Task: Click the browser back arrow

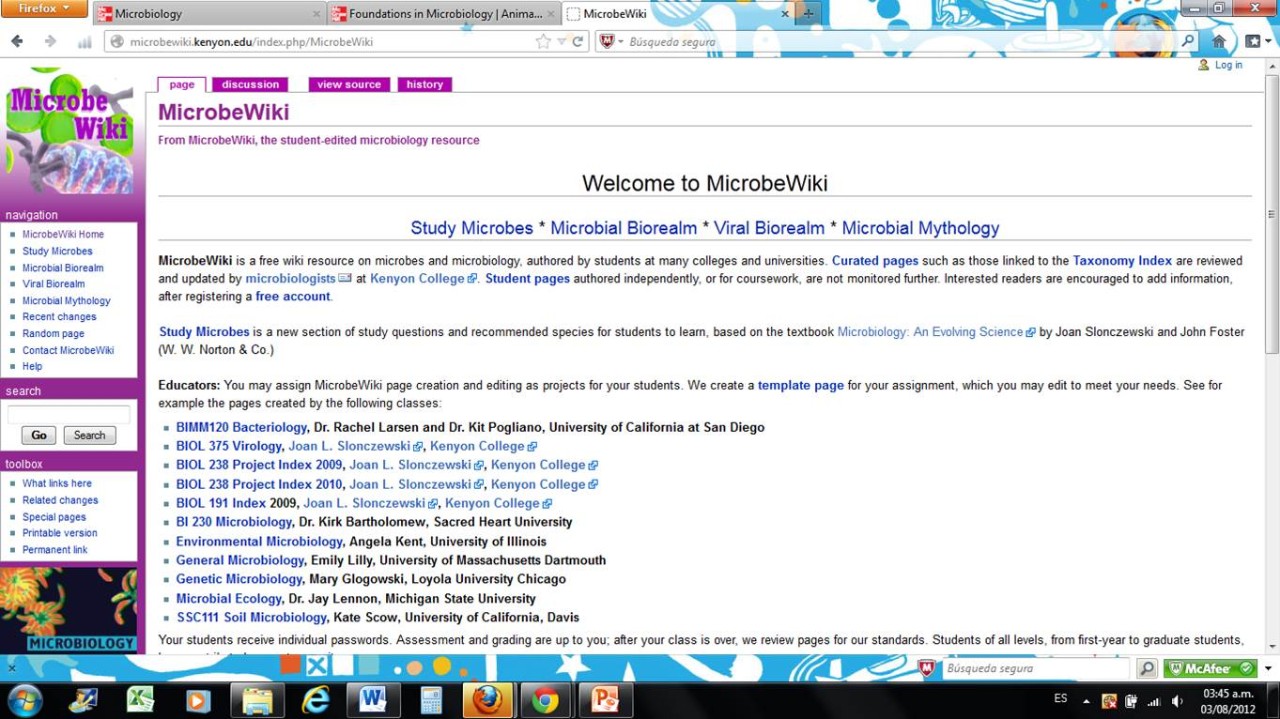Action: 17,42
